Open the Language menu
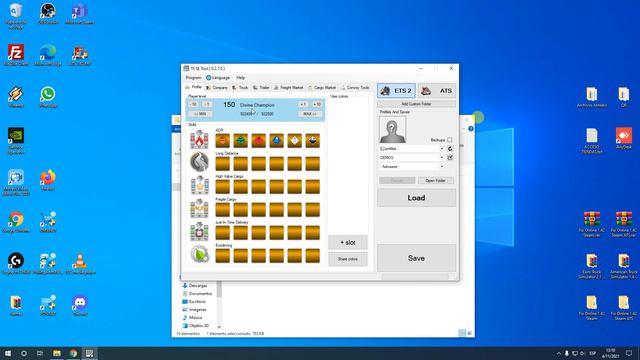The width and height of the screenshot is (640, 360). (x=218, y=78)
